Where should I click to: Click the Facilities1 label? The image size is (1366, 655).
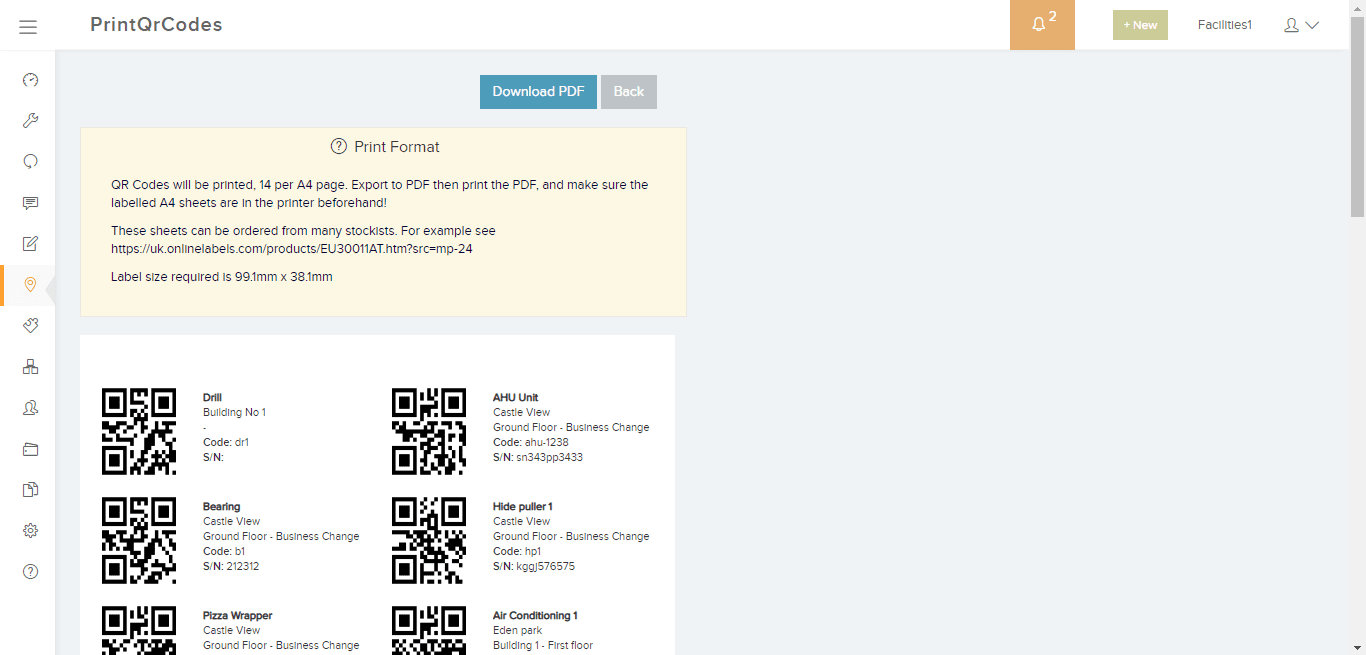[1225, 25]
